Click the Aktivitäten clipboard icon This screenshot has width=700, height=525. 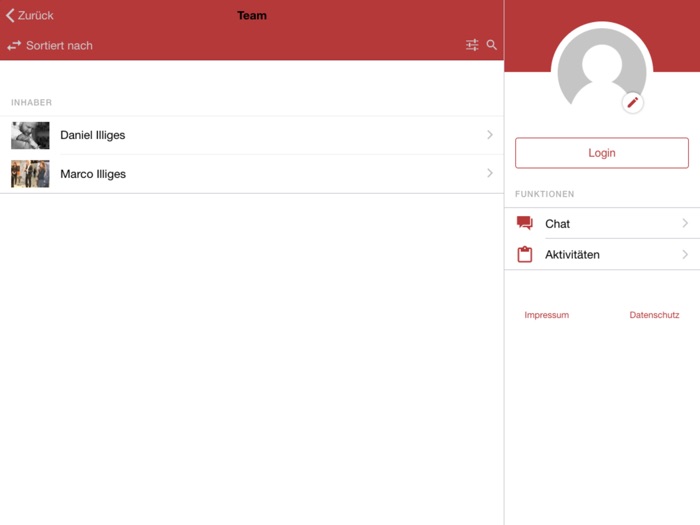click(x=525, y=254)
